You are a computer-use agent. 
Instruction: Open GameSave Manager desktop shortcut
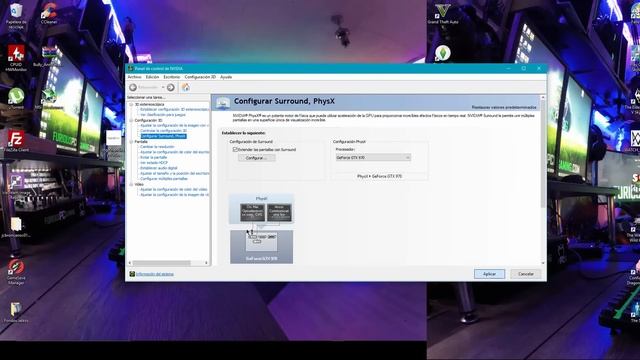(16, 267)
